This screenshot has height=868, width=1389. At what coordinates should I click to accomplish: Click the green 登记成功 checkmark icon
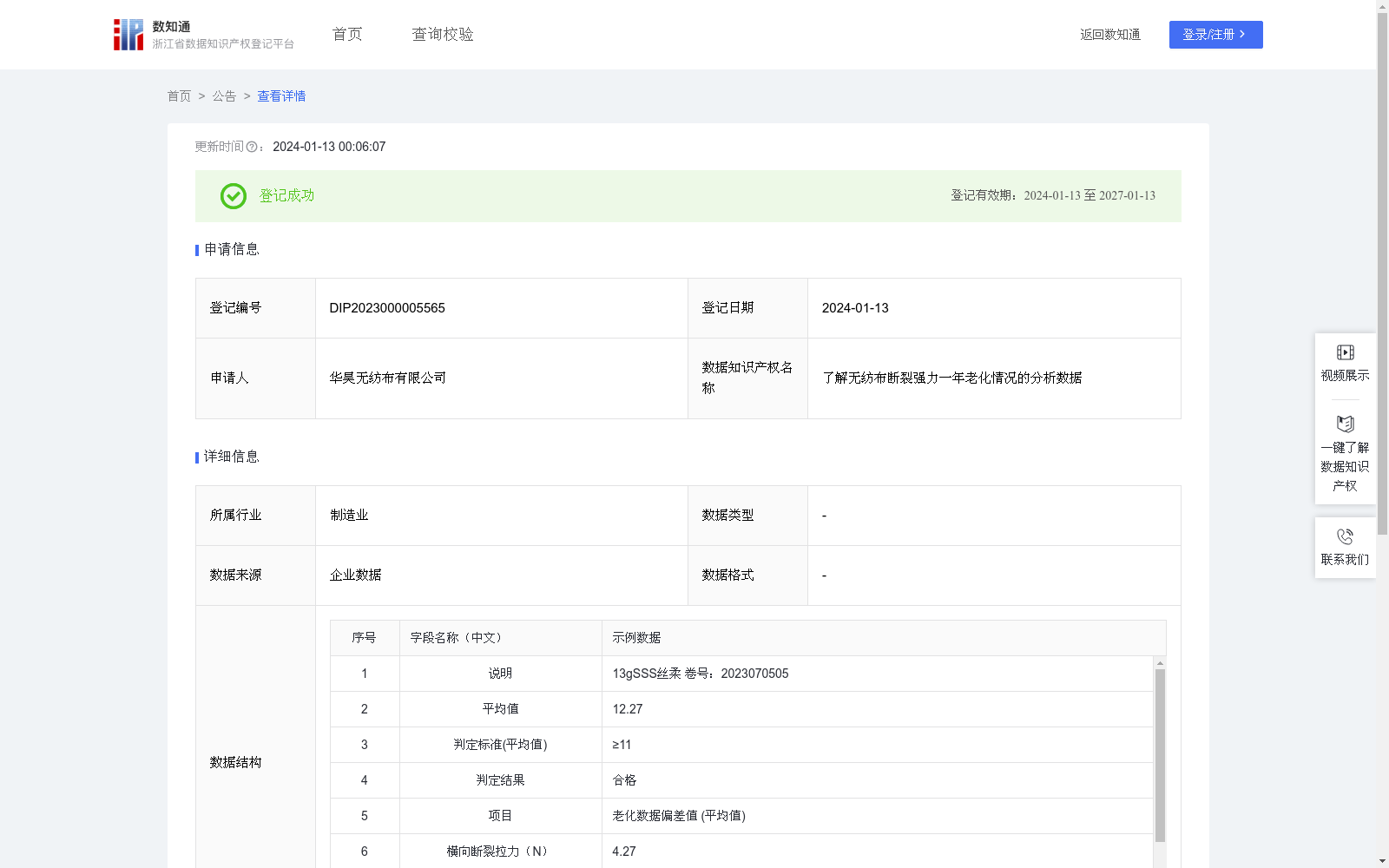tap(233, 196)
